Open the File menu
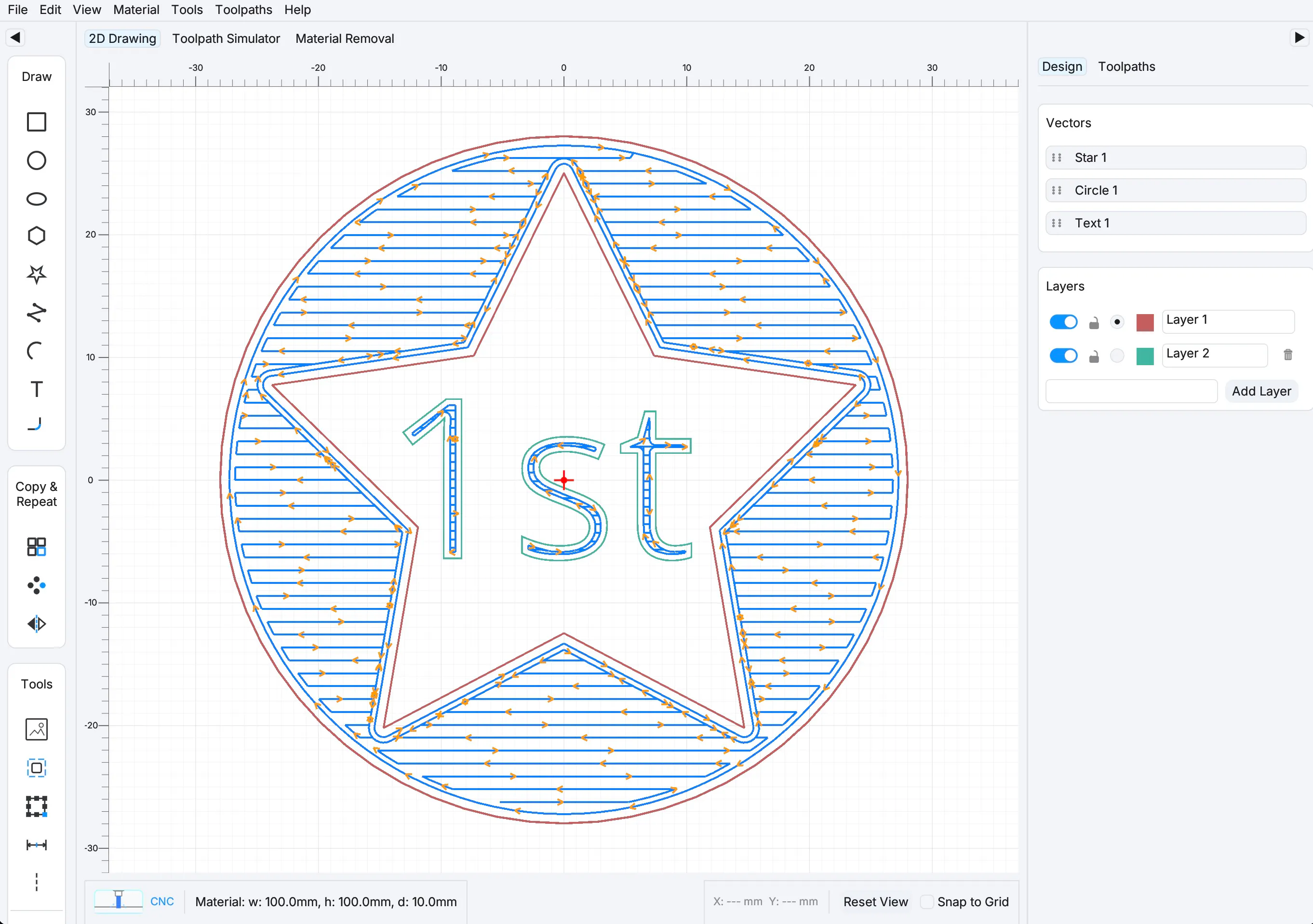Image resolution: width=1313 pixels, height=924 pixels. coord(18,10)
